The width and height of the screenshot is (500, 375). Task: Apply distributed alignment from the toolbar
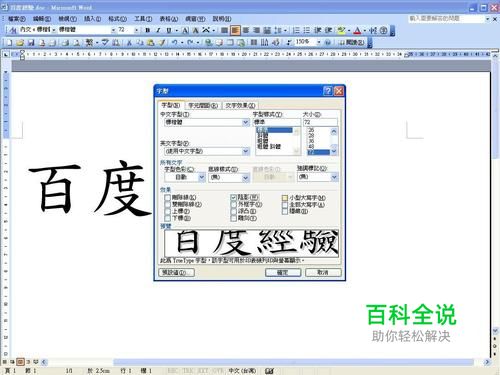click(267, 30)
